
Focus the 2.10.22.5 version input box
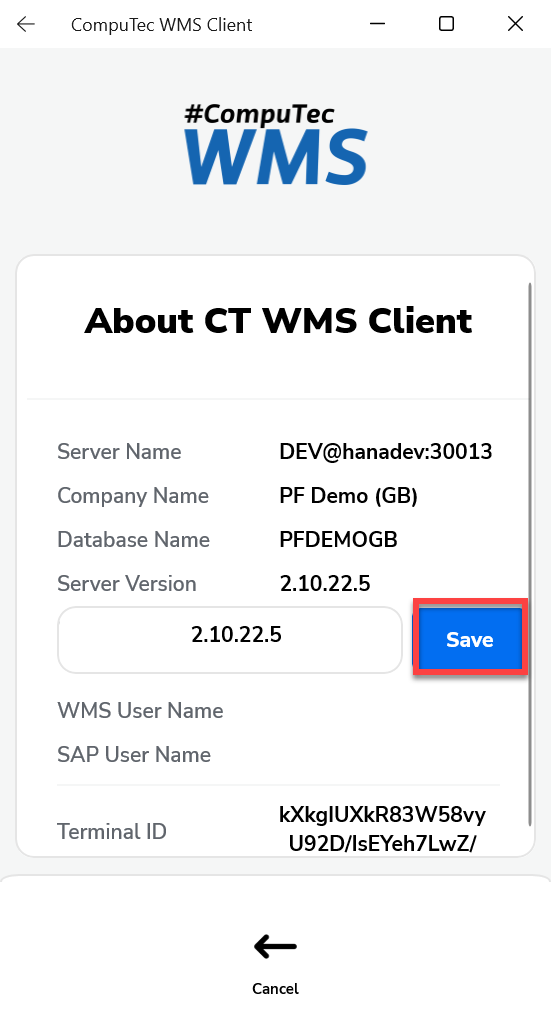coord(230,640)
